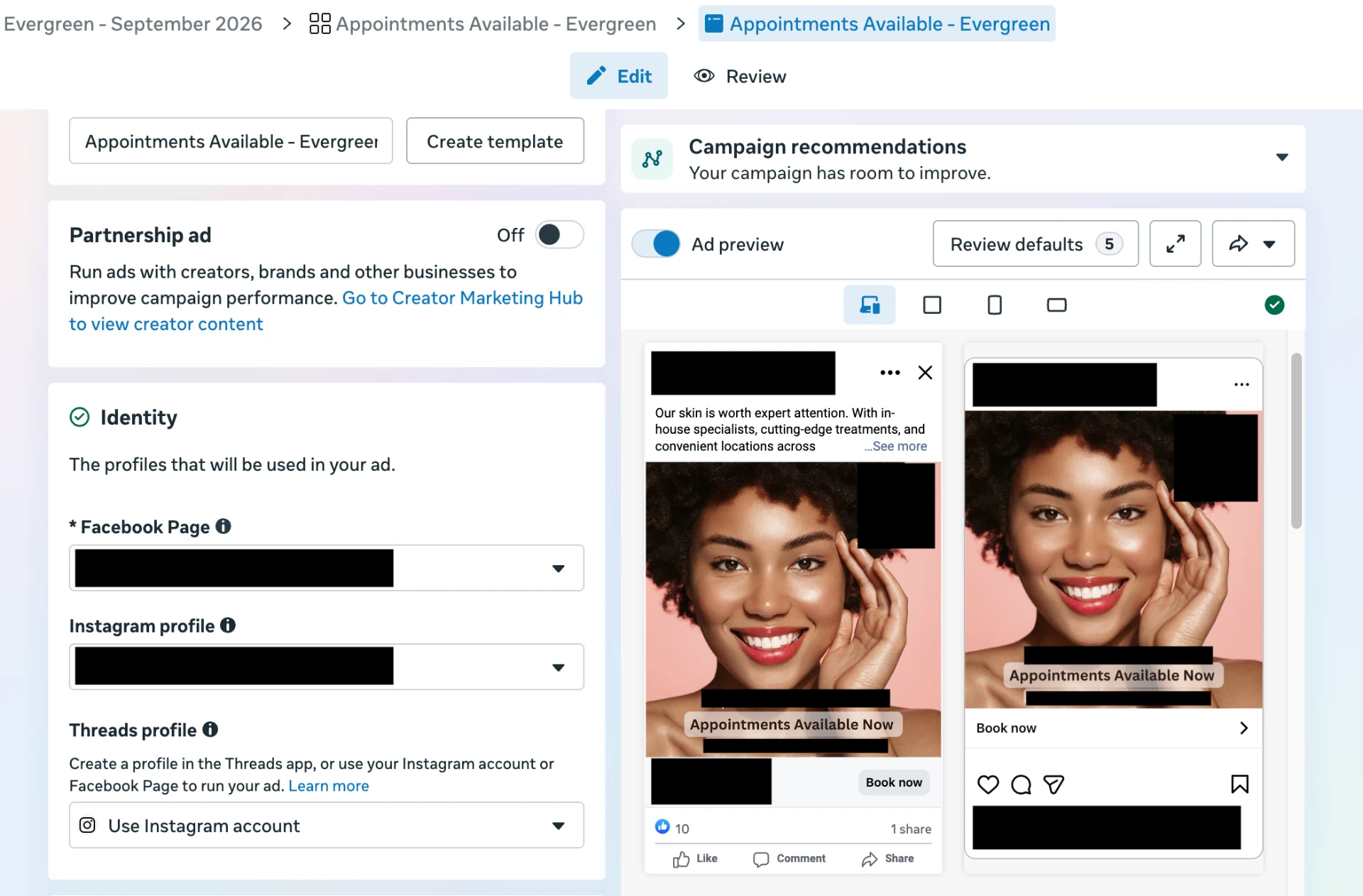Click Comment on the Facebook preview
Viewport: 1363px width, 896px height.
click(x=789, y=858)
